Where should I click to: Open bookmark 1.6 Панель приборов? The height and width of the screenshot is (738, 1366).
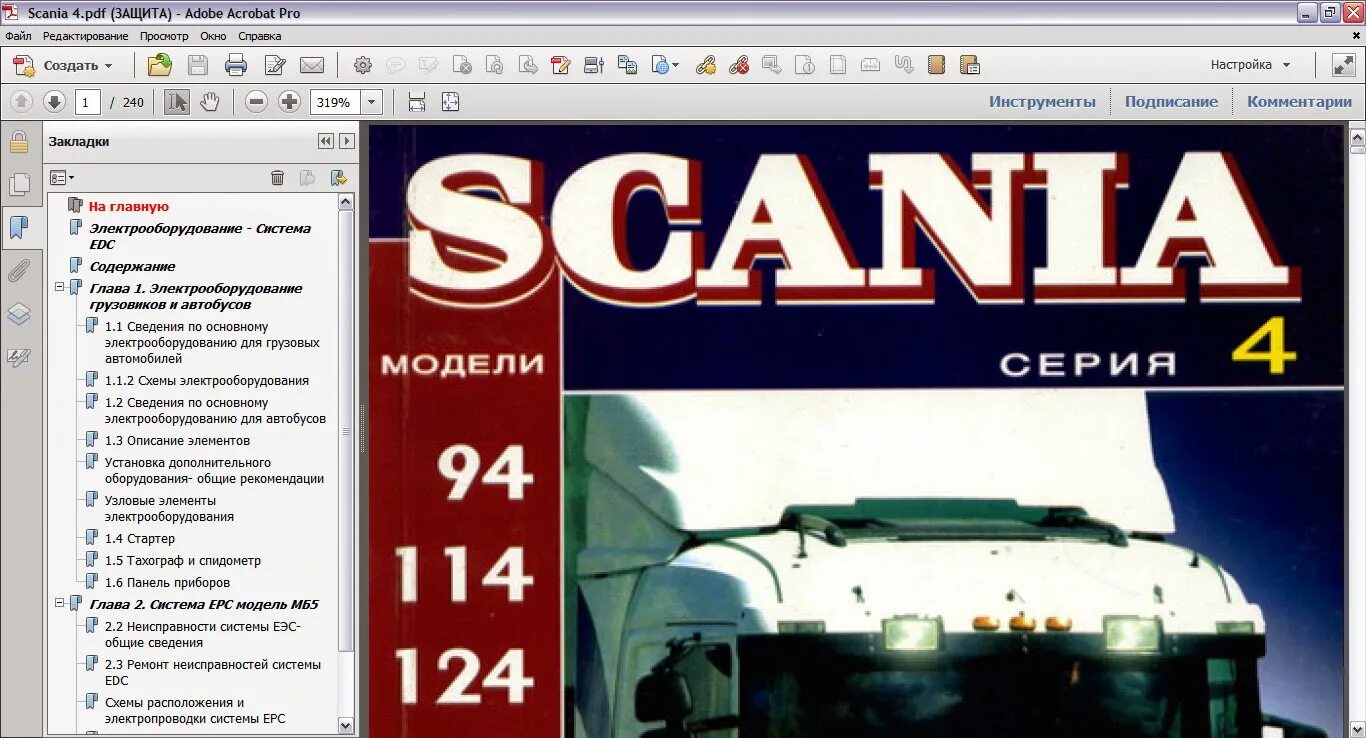(x=167, y=583)
